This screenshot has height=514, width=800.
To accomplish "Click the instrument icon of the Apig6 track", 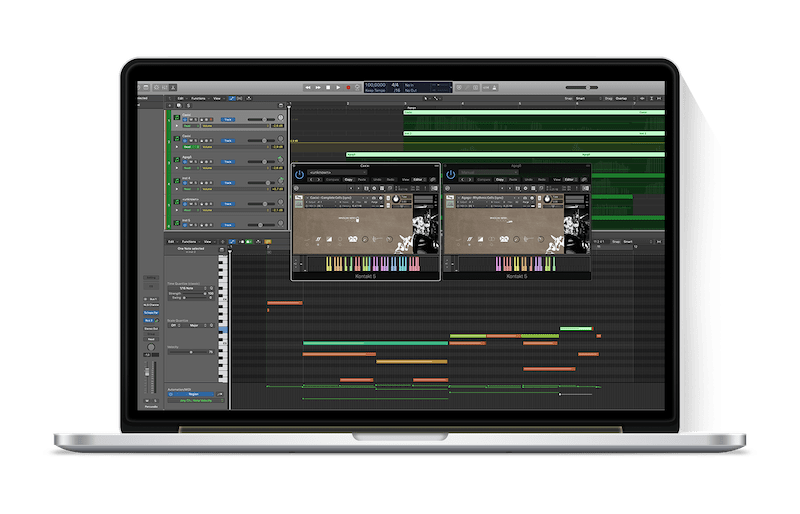I will tap(177, 160).
